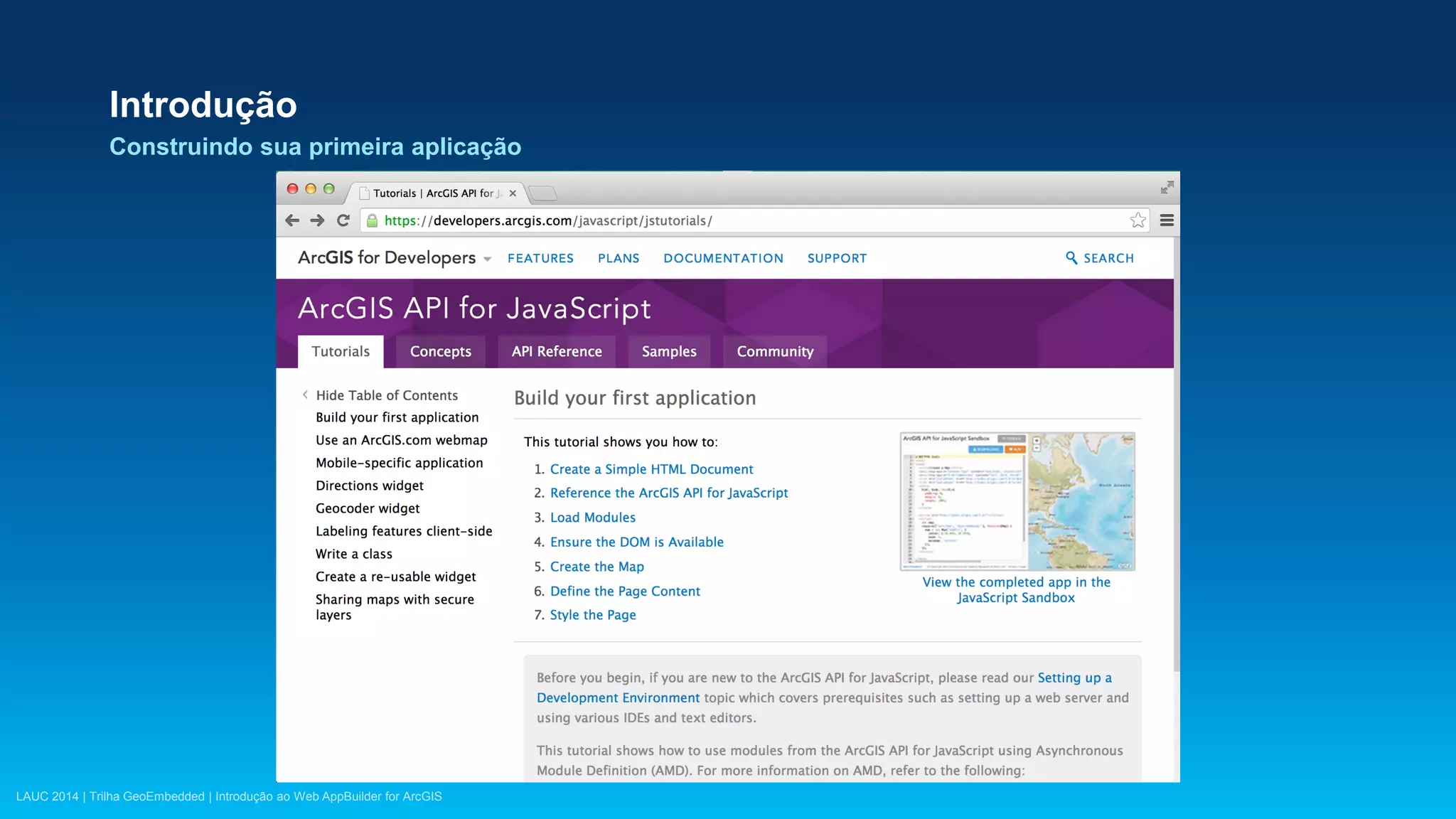Open Build your first application in sidebar
This screenshot has height=819, width=1456.
click(x=397, y=417)
